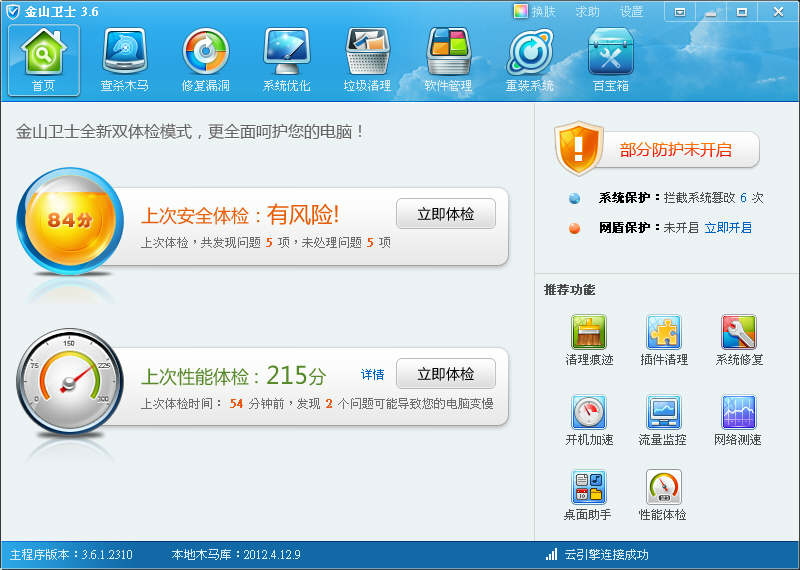Click the cloud engine signal bars icon
Screen dimensions: 800x570
tap(551, 555)
